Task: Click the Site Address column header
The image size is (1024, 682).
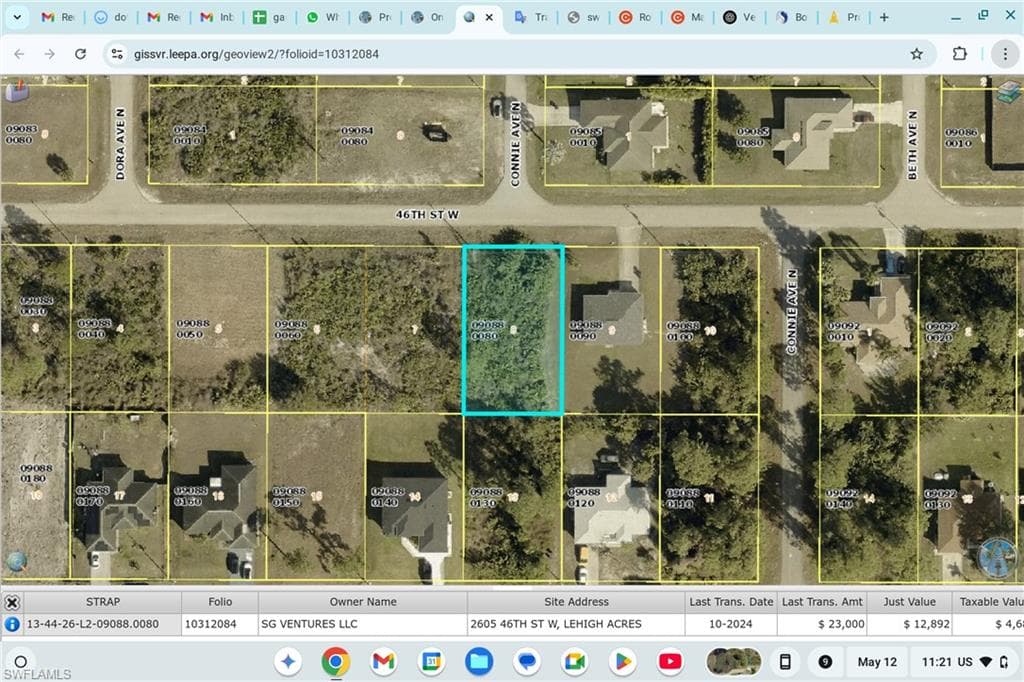Action: (x=576, y=602)
